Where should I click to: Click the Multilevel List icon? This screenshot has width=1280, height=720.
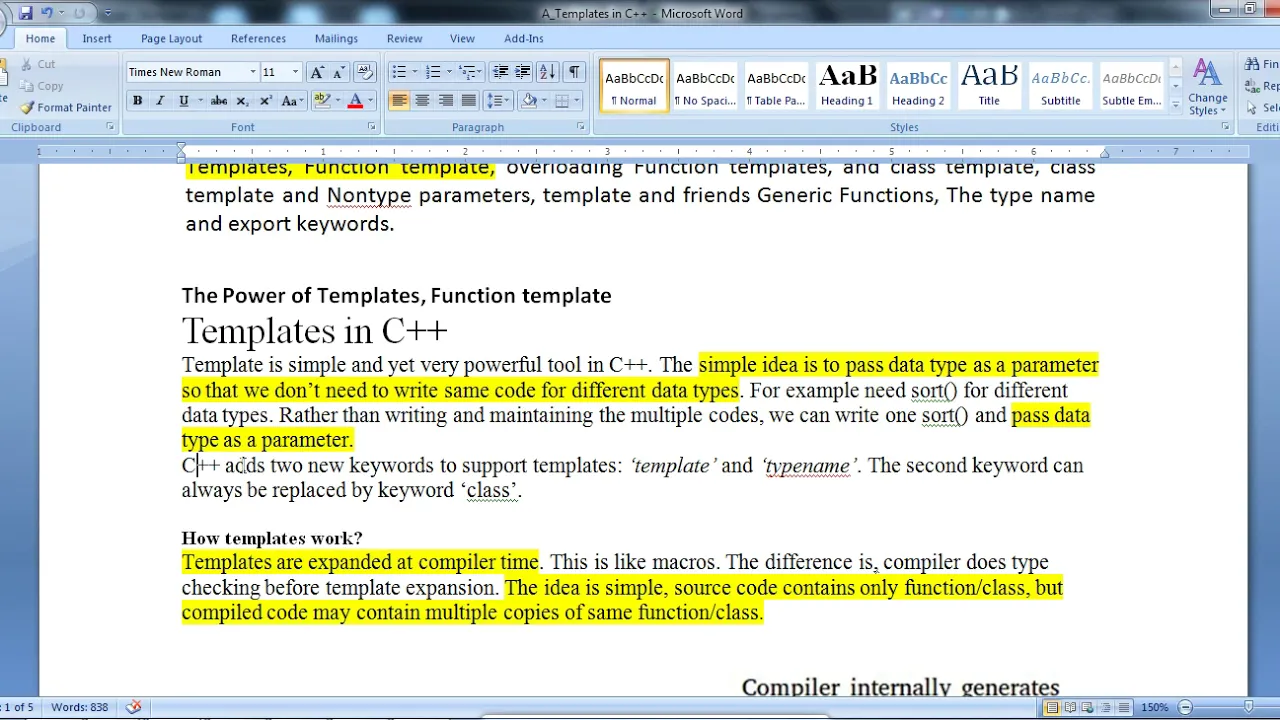pos(467,72)
